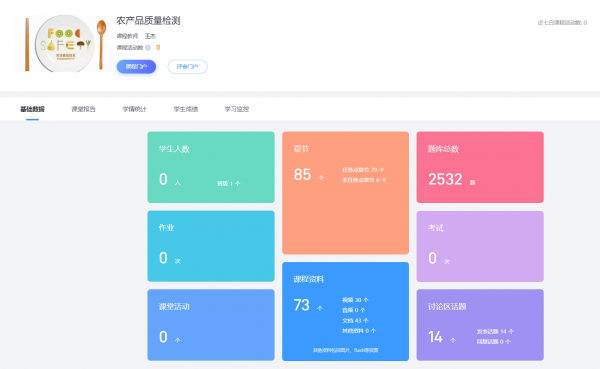Click the 任务点章节 79 个 line

click(x=363, y=170)
